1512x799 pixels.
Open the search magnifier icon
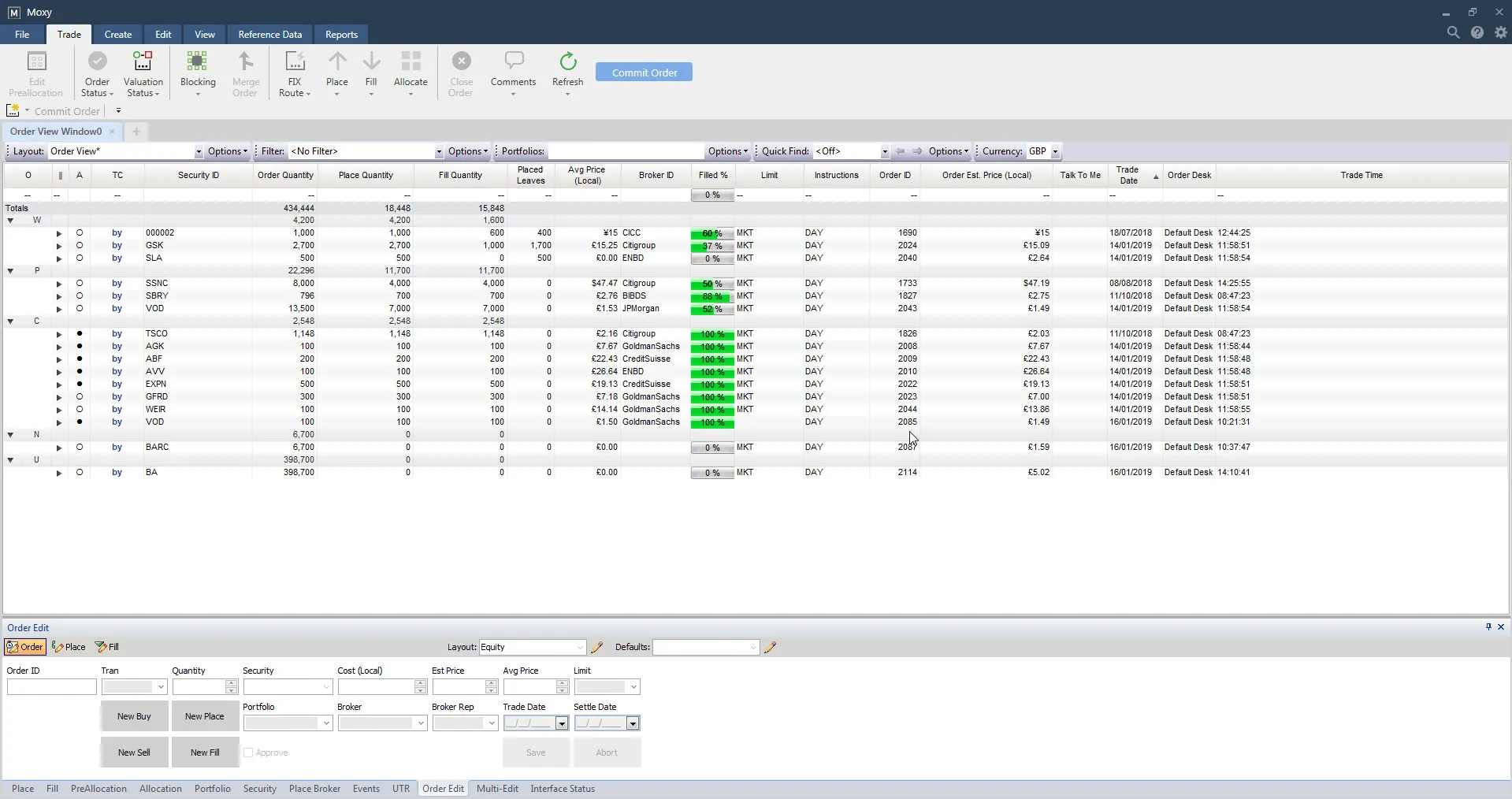click(1453, 33)
